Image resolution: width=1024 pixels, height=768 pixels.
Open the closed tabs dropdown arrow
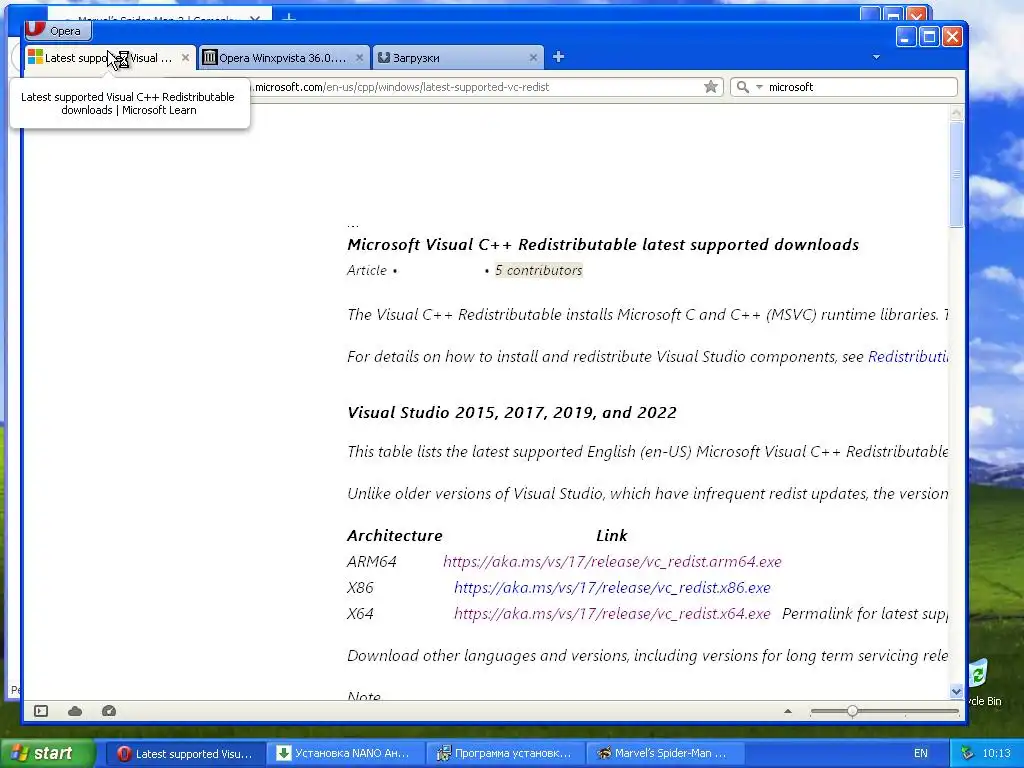pyautogui.click(x=876, y=57)
